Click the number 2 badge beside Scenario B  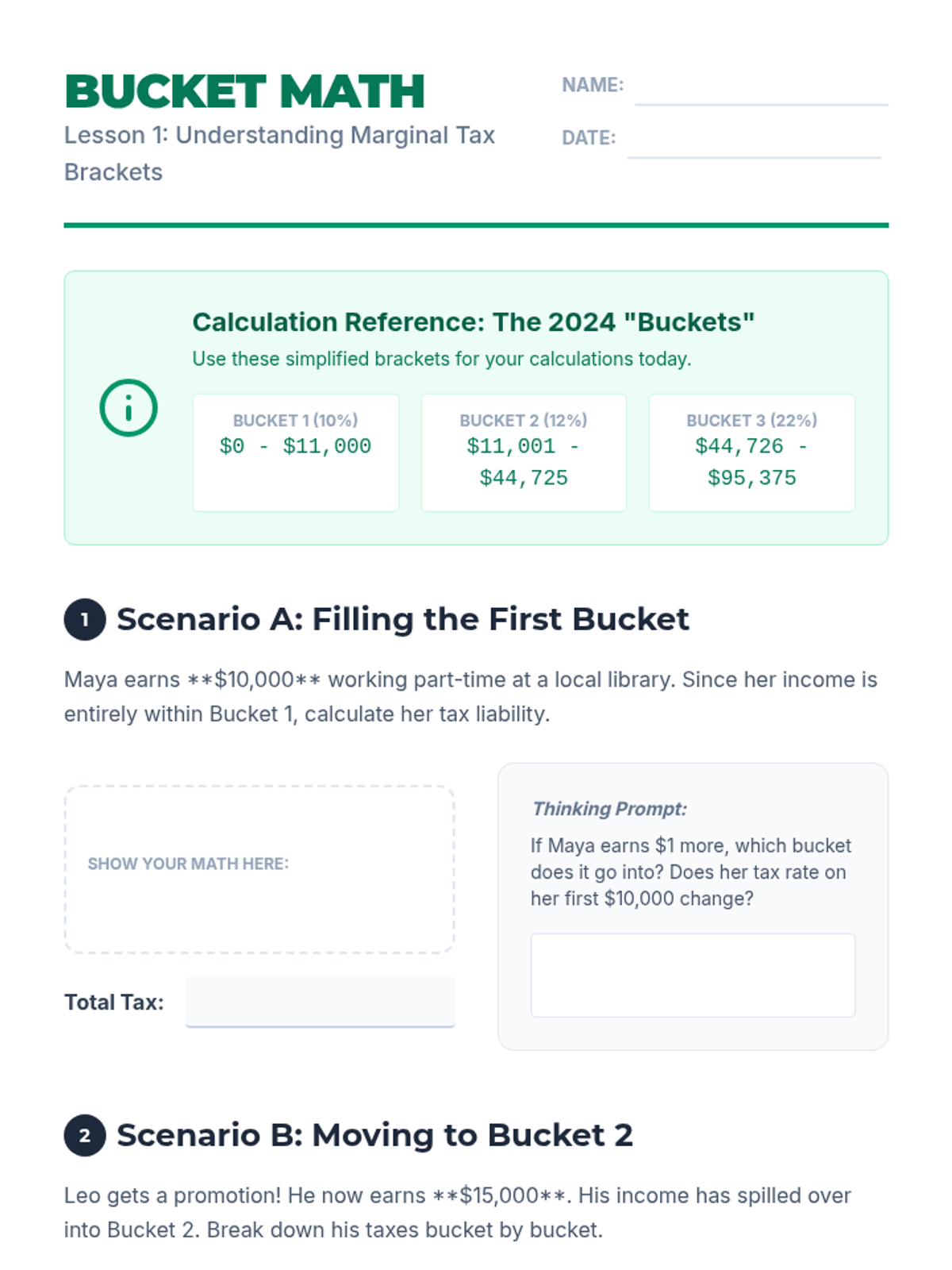85,1135
